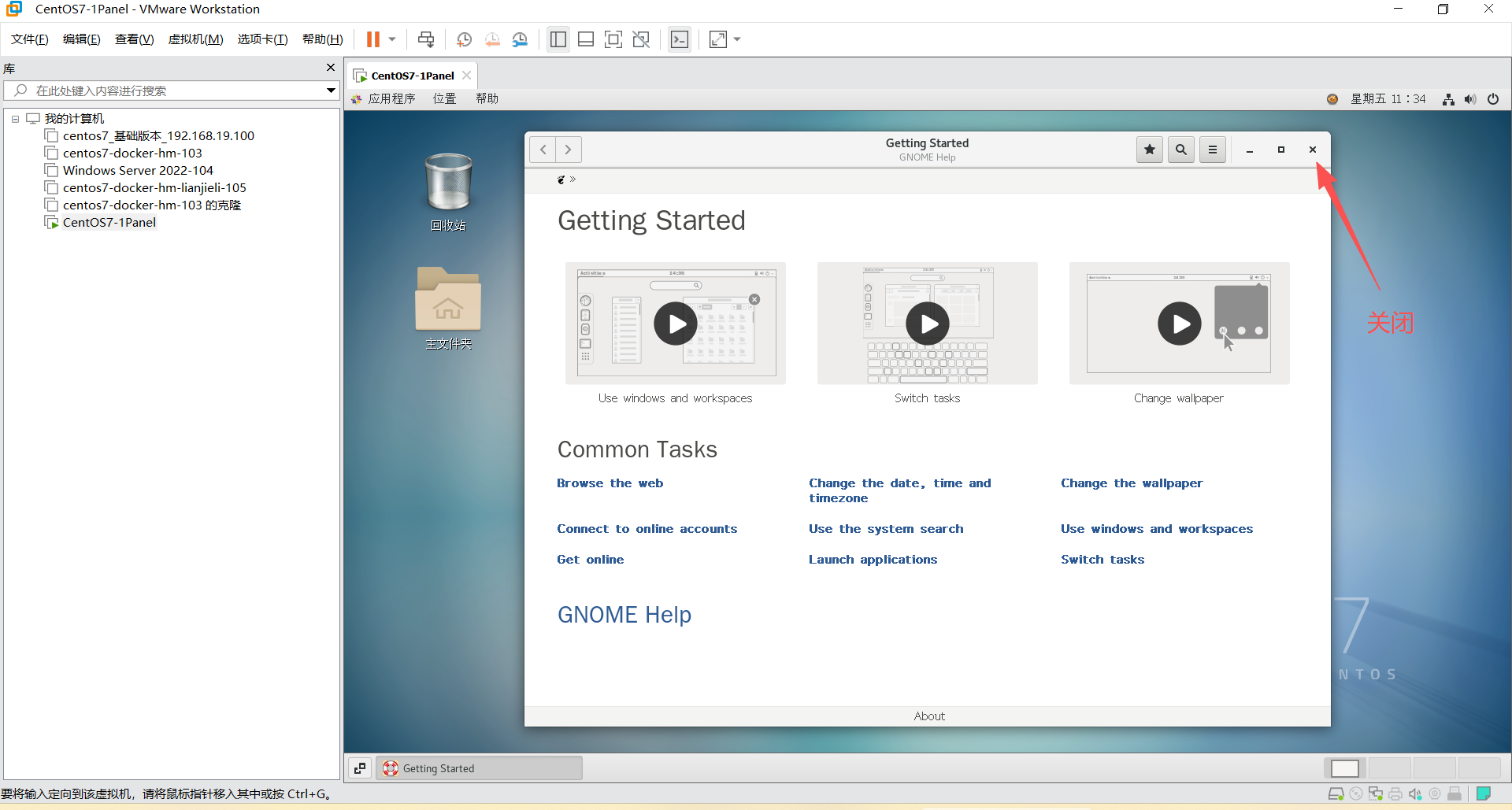This screenshot has width=1512, height=810.
Task: Click the VMware message log note icon
Action: [1484, 793]
